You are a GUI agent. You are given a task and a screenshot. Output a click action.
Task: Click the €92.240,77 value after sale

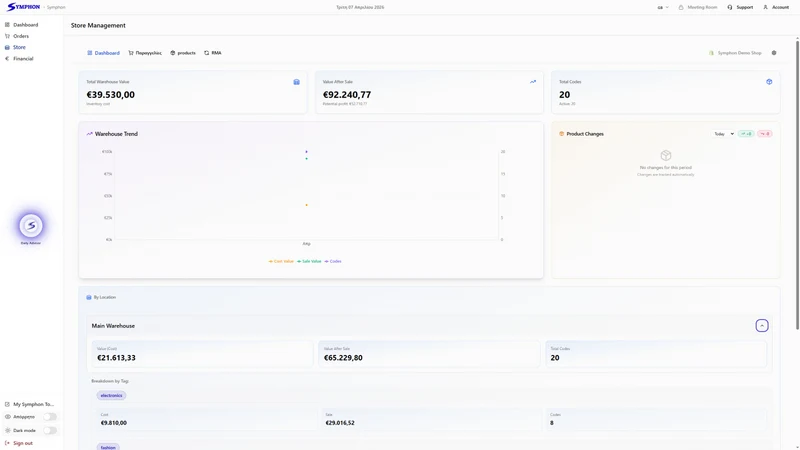click(347, 95)
